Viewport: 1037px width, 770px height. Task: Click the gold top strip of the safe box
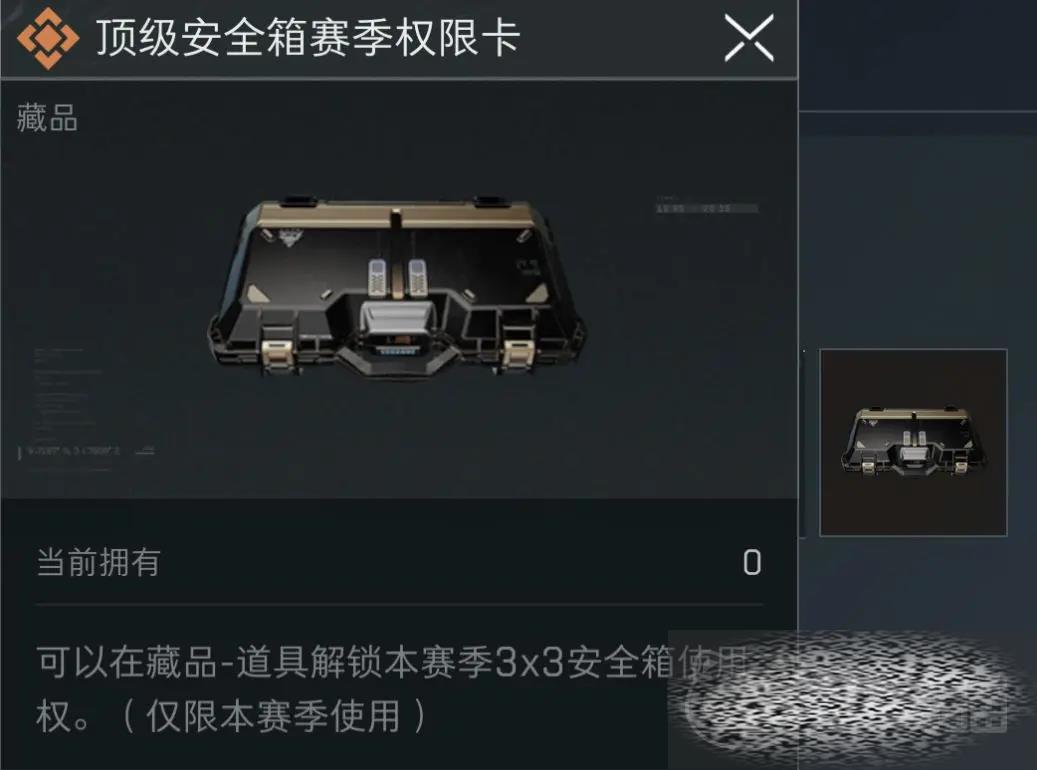(397, 216)
